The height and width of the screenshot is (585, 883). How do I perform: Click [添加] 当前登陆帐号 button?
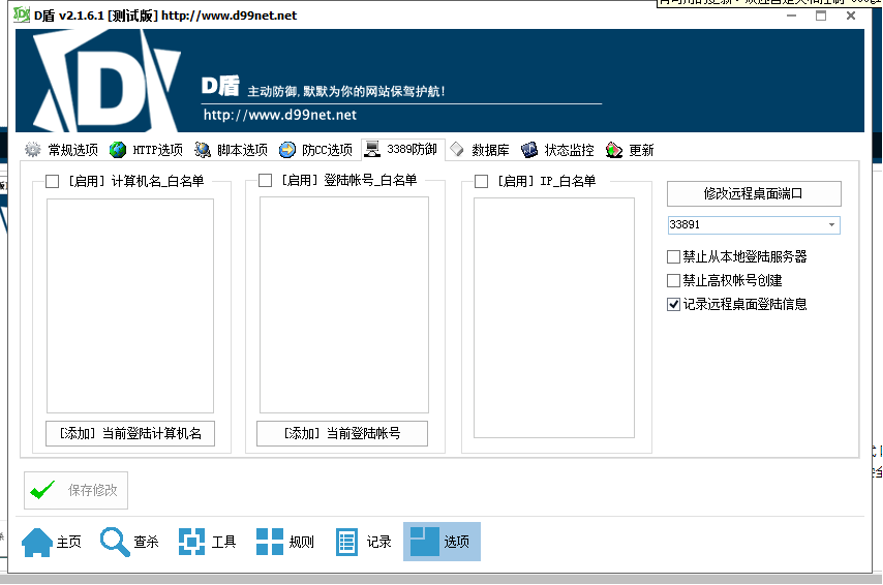[342, 434]
